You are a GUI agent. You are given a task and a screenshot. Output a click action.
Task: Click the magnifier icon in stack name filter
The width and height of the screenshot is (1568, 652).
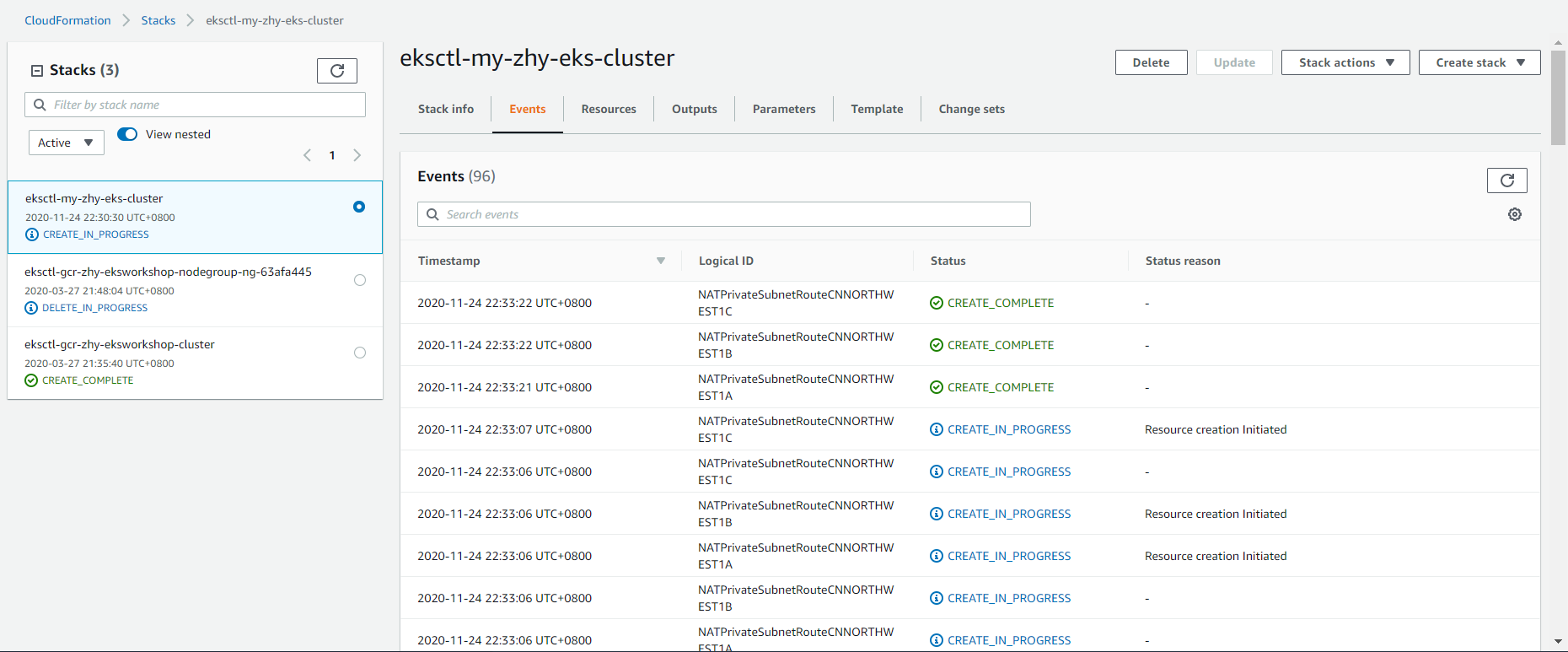coord(40,105)
